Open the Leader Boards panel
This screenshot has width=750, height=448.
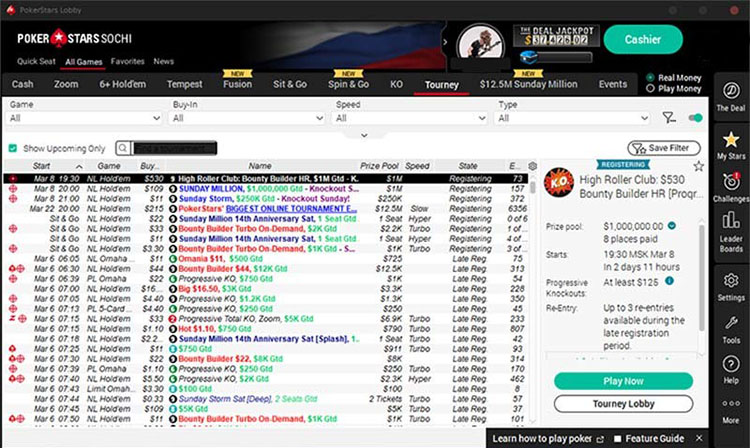pos(731,237)
